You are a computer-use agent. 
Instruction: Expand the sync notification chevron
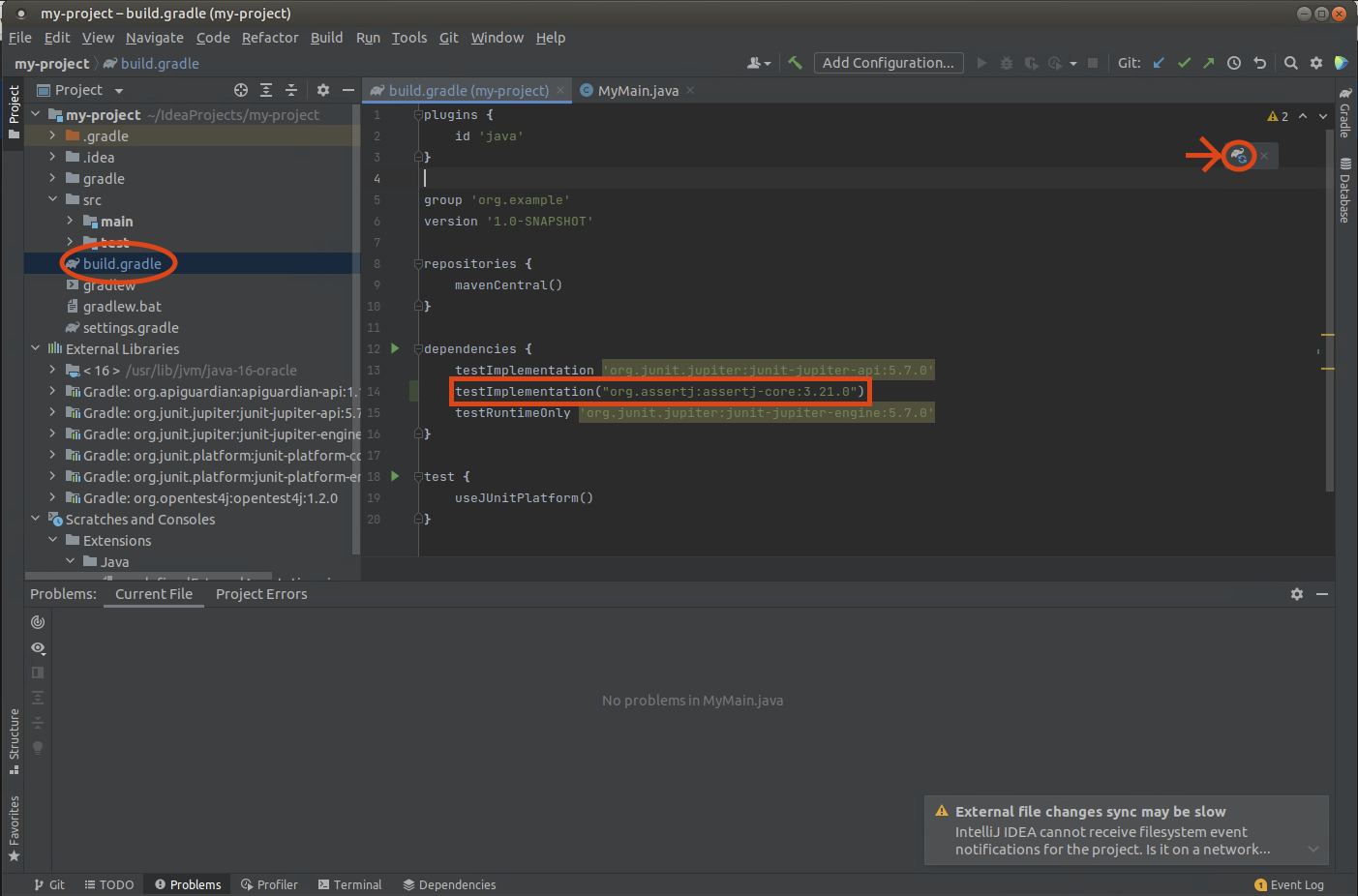click(1313, 849)
